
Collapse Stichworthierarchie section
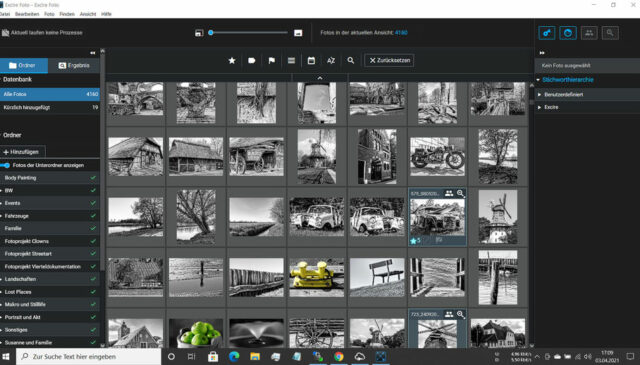(538, 80)
